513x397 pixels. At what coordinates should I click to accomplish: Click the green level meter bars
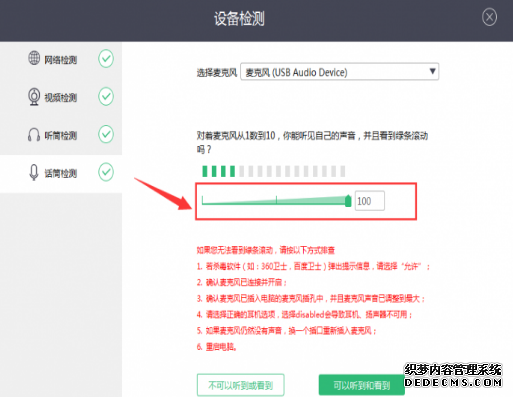(x=219, y=171)
